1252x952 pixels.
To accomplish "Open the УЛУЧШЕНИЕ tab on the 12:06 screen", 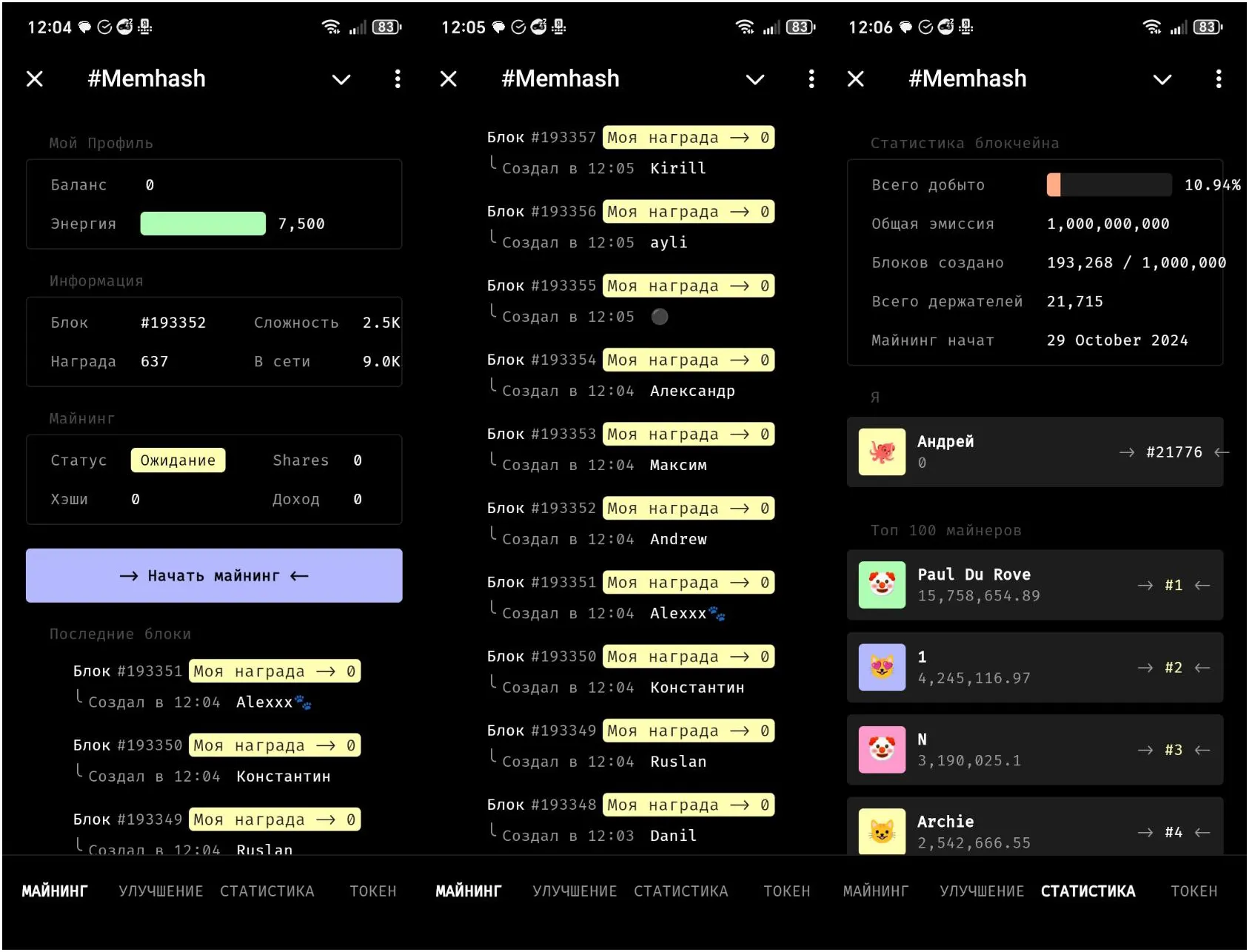I will click(x=982, y=891).
